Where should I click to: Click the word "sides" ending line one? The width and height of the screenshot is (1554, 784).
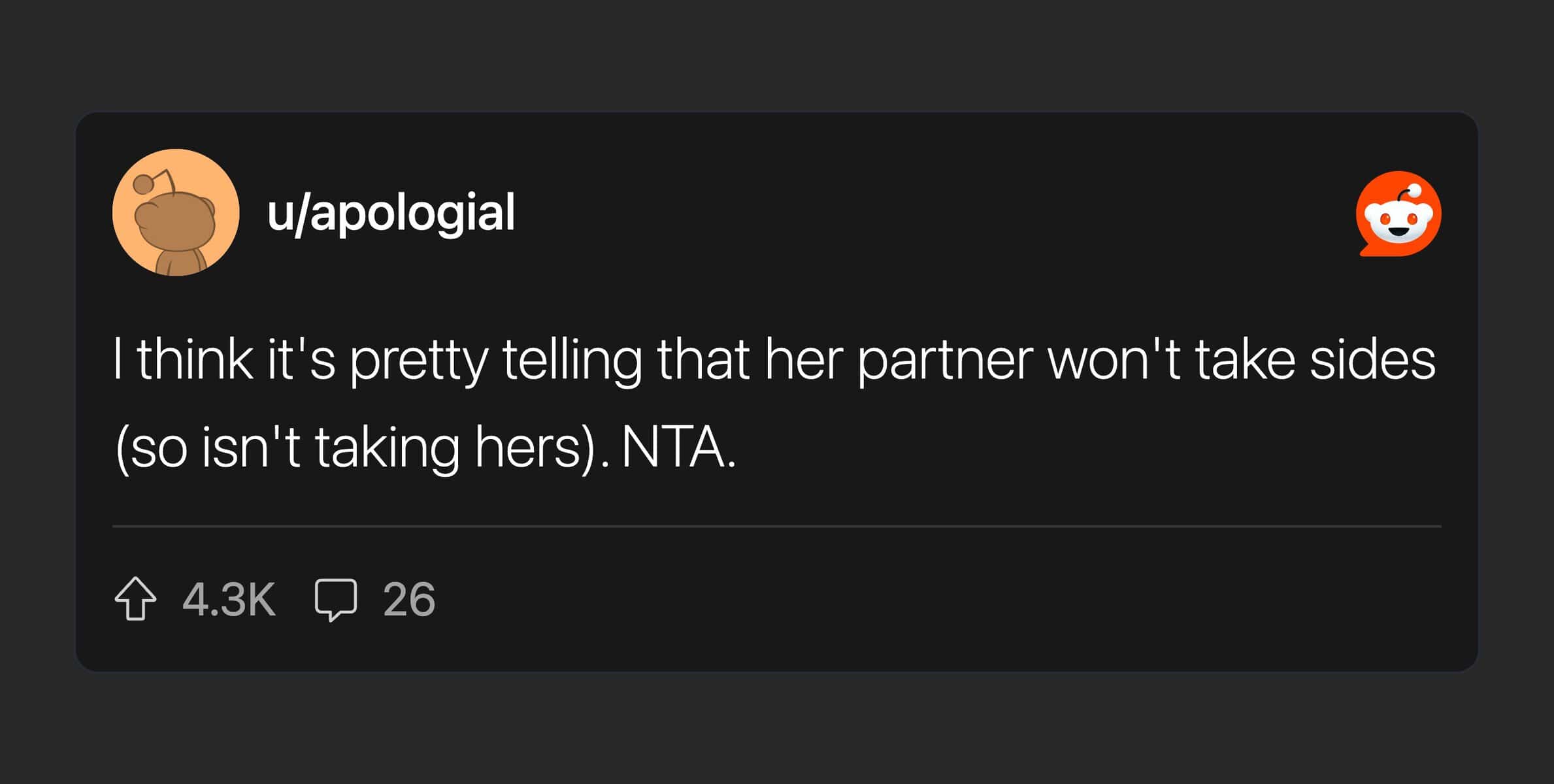1372,360
